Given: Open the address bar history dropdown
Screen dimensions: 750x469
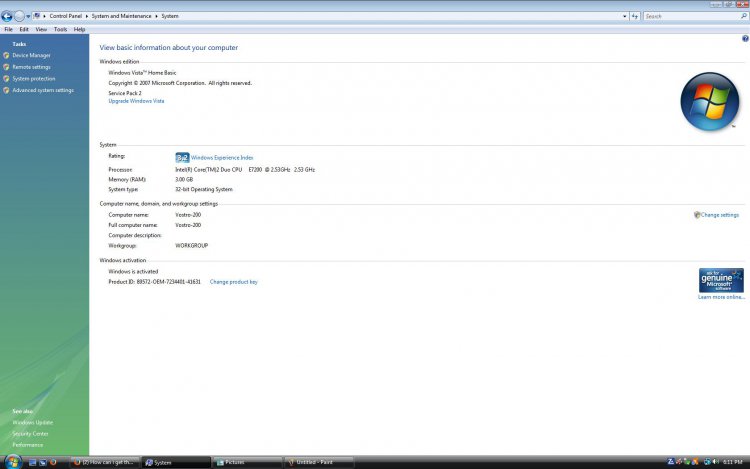Looking at the screenshot, I should [625, 16].
